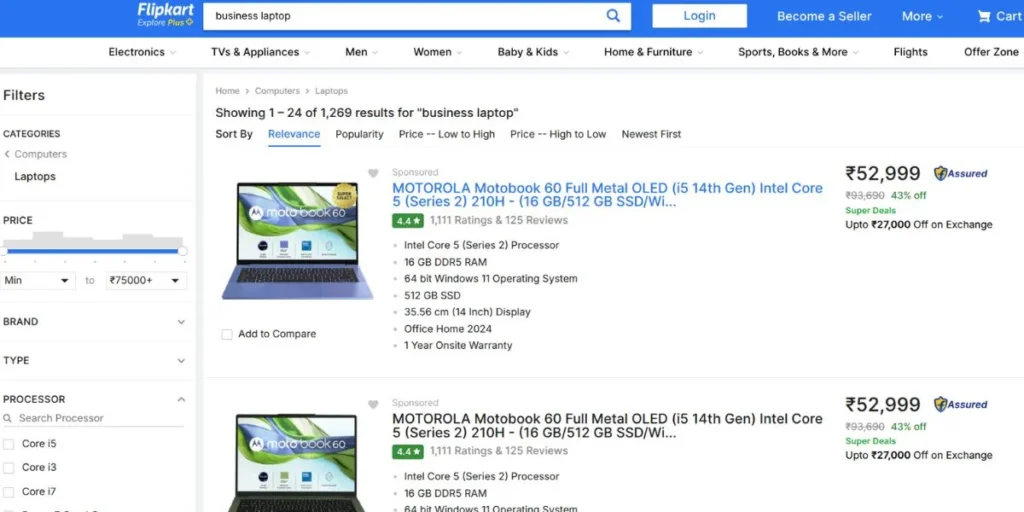Click the Login button
The width and height of the screenshot is (1024, 512).
pos(699,16)
